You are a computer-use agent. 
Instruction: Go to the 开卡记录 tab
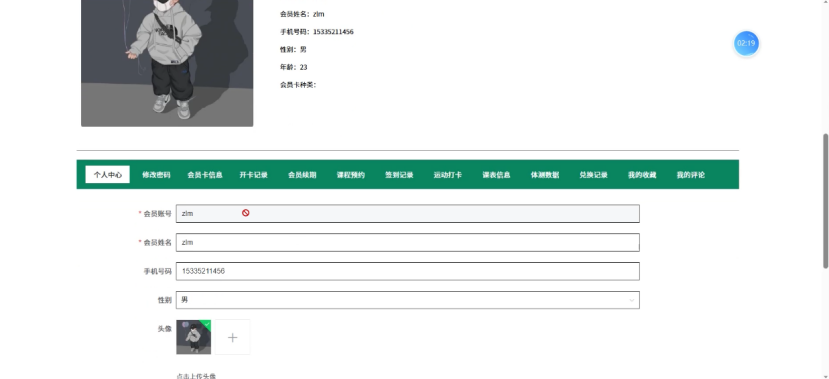pos(253,174)
